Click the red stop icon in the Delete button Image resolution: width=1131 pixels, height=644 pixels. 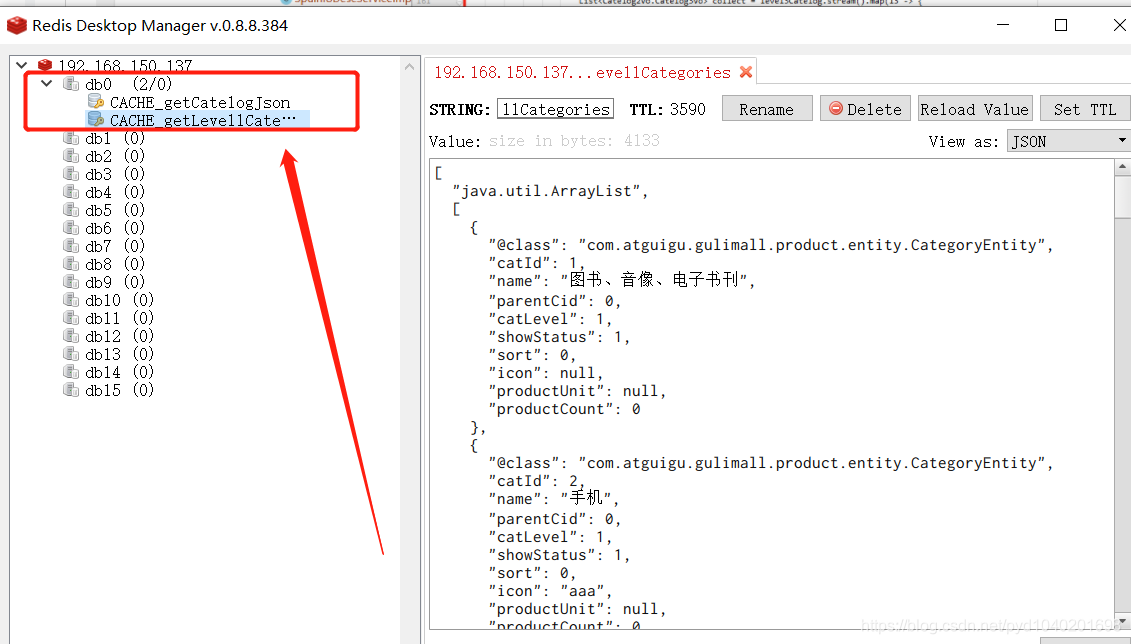point(835,108)
